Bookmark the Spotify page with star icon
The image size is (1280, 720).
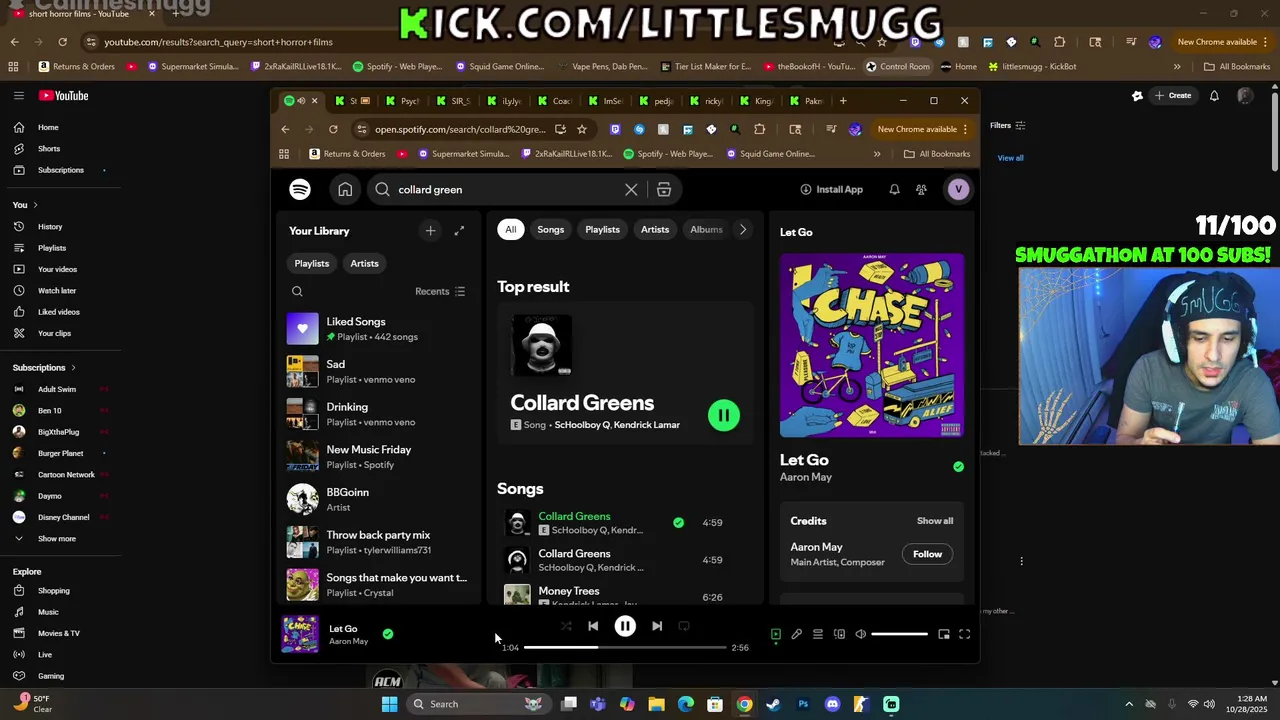[582, 129]
